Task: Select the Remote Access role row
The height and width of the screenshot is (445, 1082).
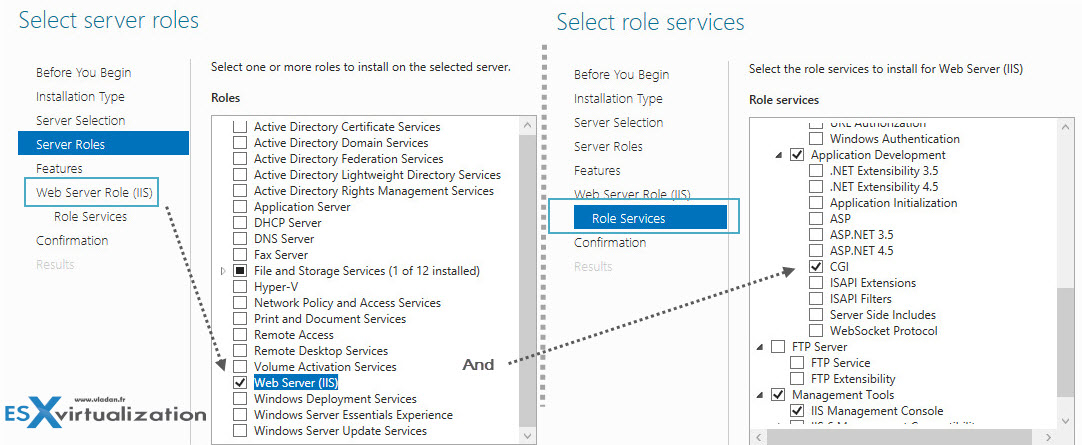Action: pos(294,335)
